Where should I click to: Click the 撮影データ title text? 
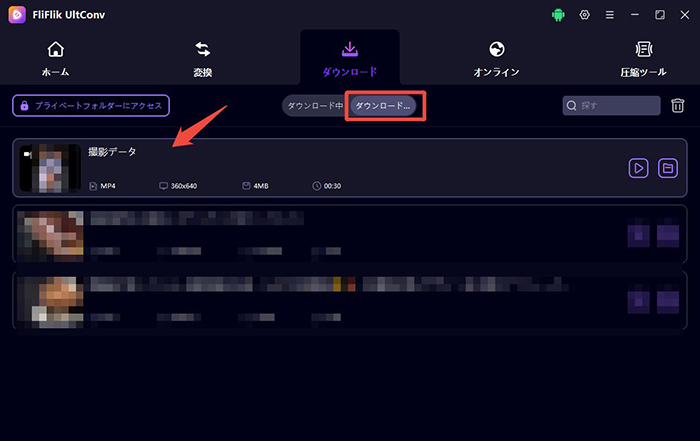pos(112,152)
